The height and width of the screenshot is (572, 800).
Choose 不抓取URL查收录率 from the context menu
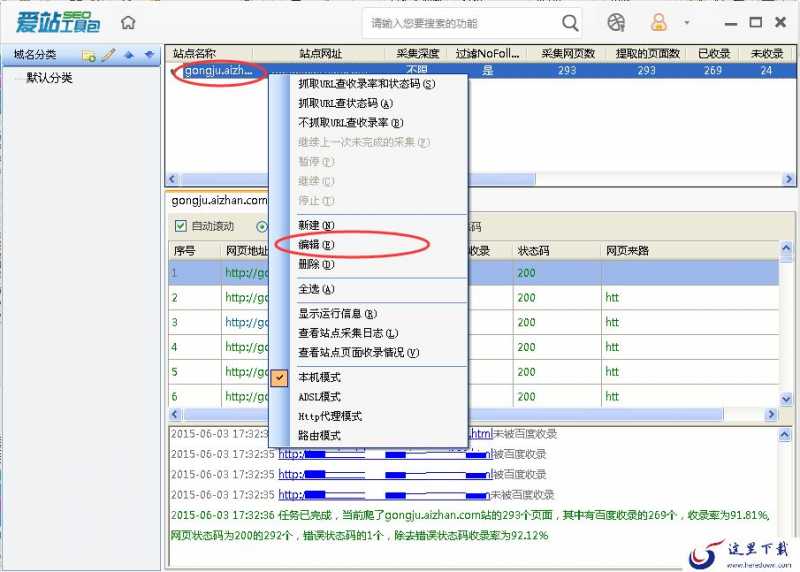pos(368,122)
